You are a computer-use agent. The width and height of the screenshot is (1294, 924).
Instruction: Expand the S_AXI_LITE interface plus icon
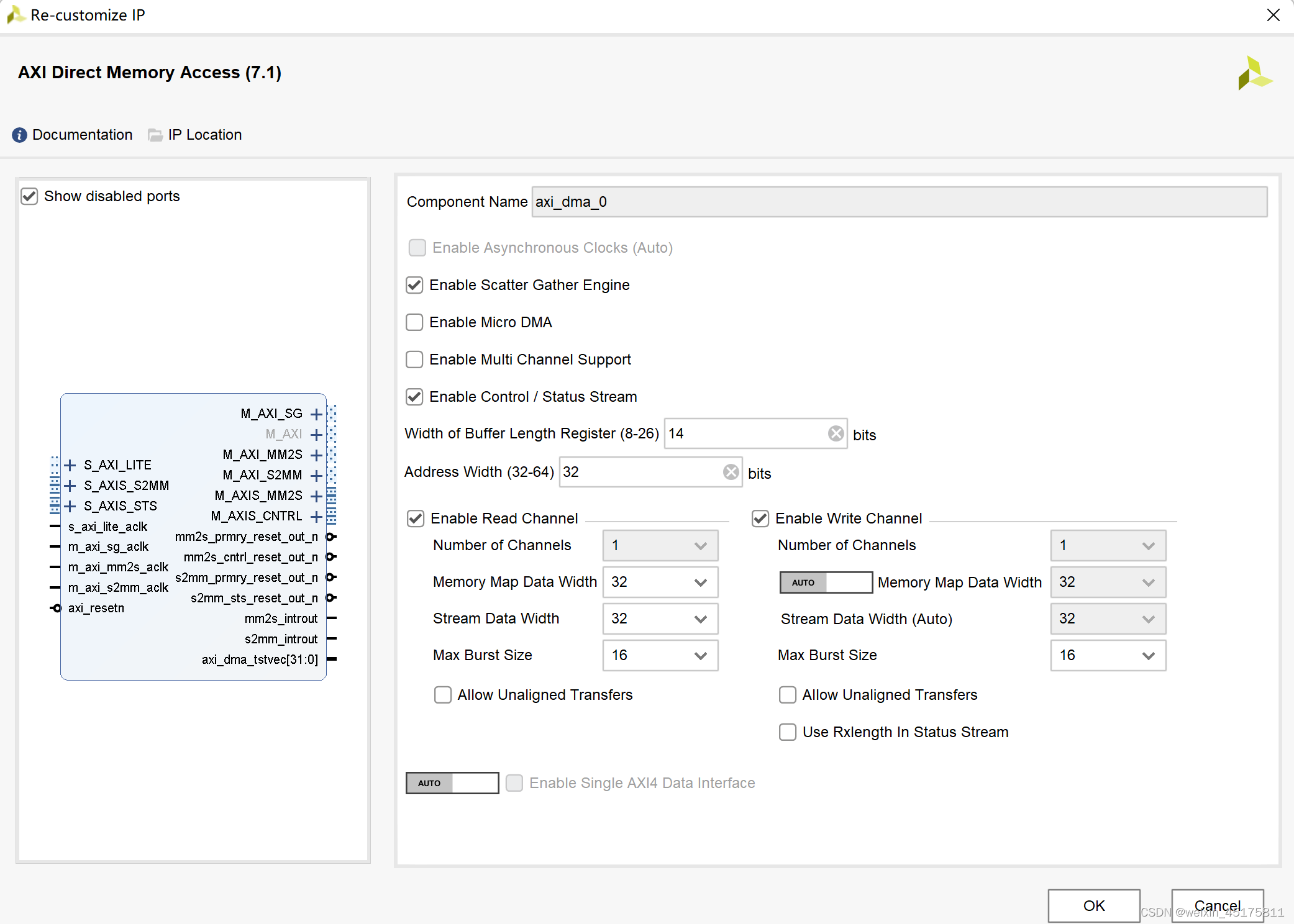[x=70, y=465]
